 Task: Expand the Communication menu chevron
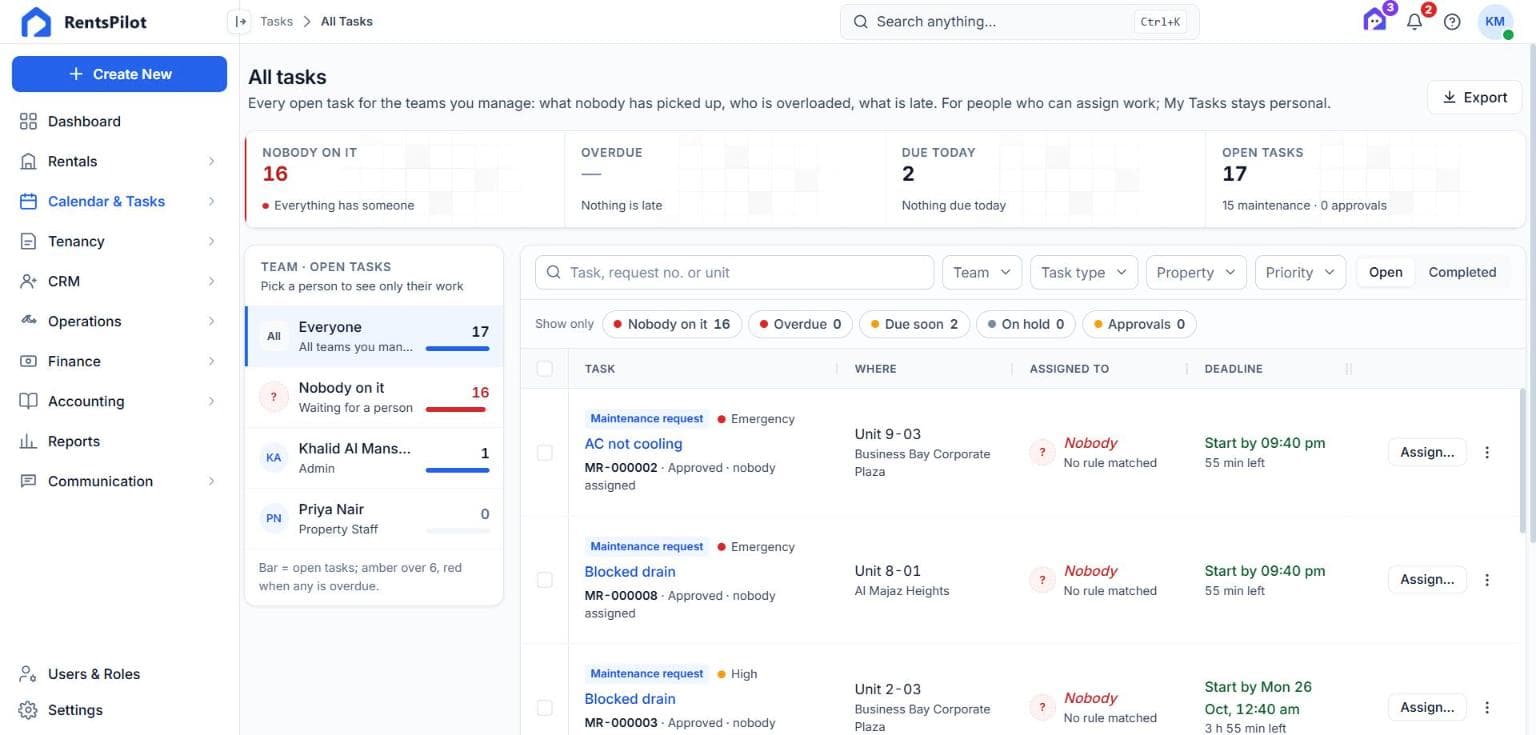point(211,481)
